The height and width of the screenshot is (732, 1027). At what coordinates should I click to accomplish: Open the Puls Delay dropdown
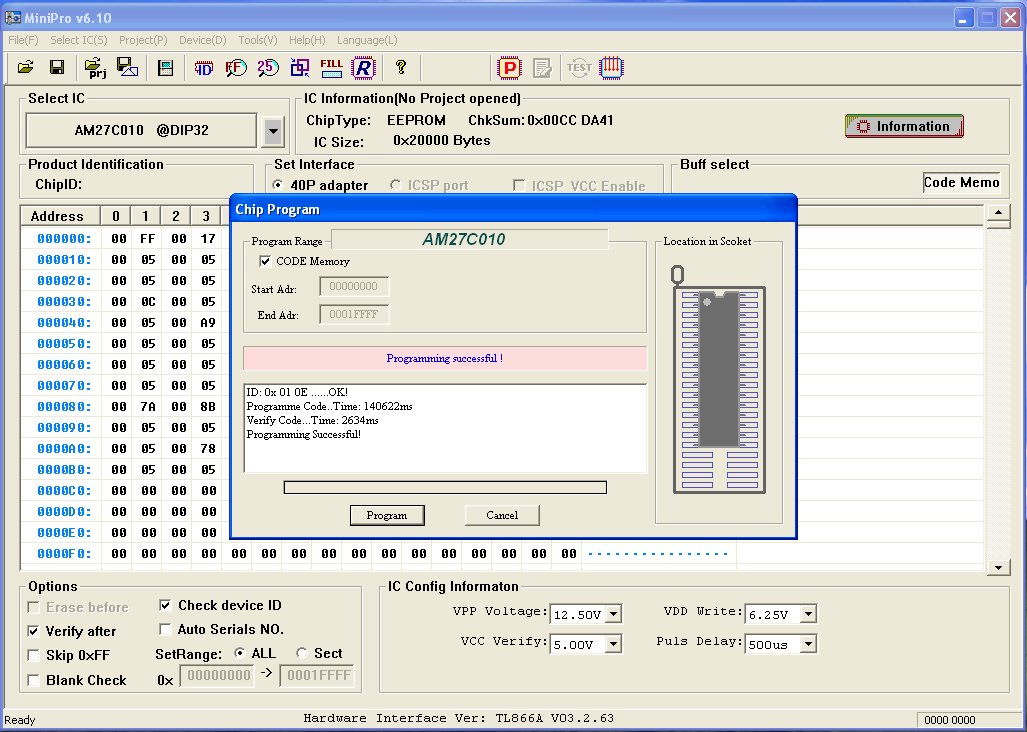click(x=808, y=644)
